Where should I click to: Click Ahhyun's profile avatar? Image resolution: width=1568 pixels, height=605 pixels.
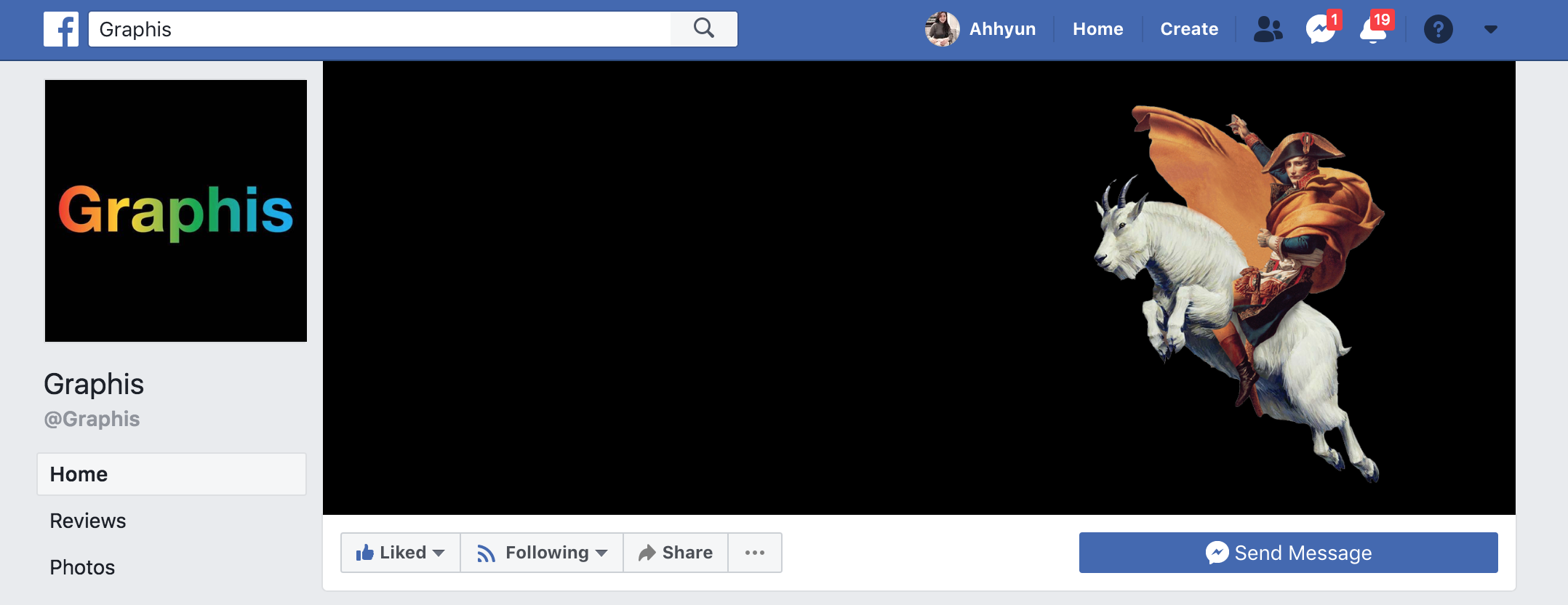tap(943, 29)
